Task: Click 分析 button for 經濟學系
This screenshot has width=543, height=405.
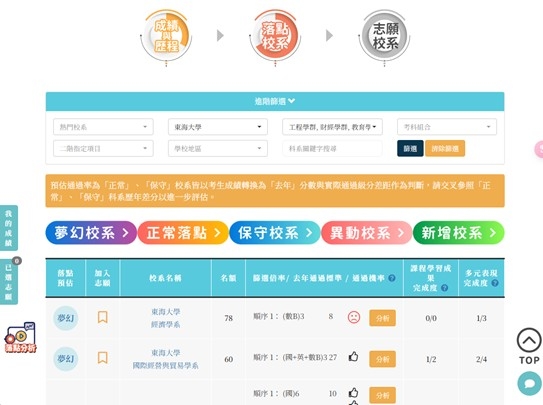Action: point(382,318)
